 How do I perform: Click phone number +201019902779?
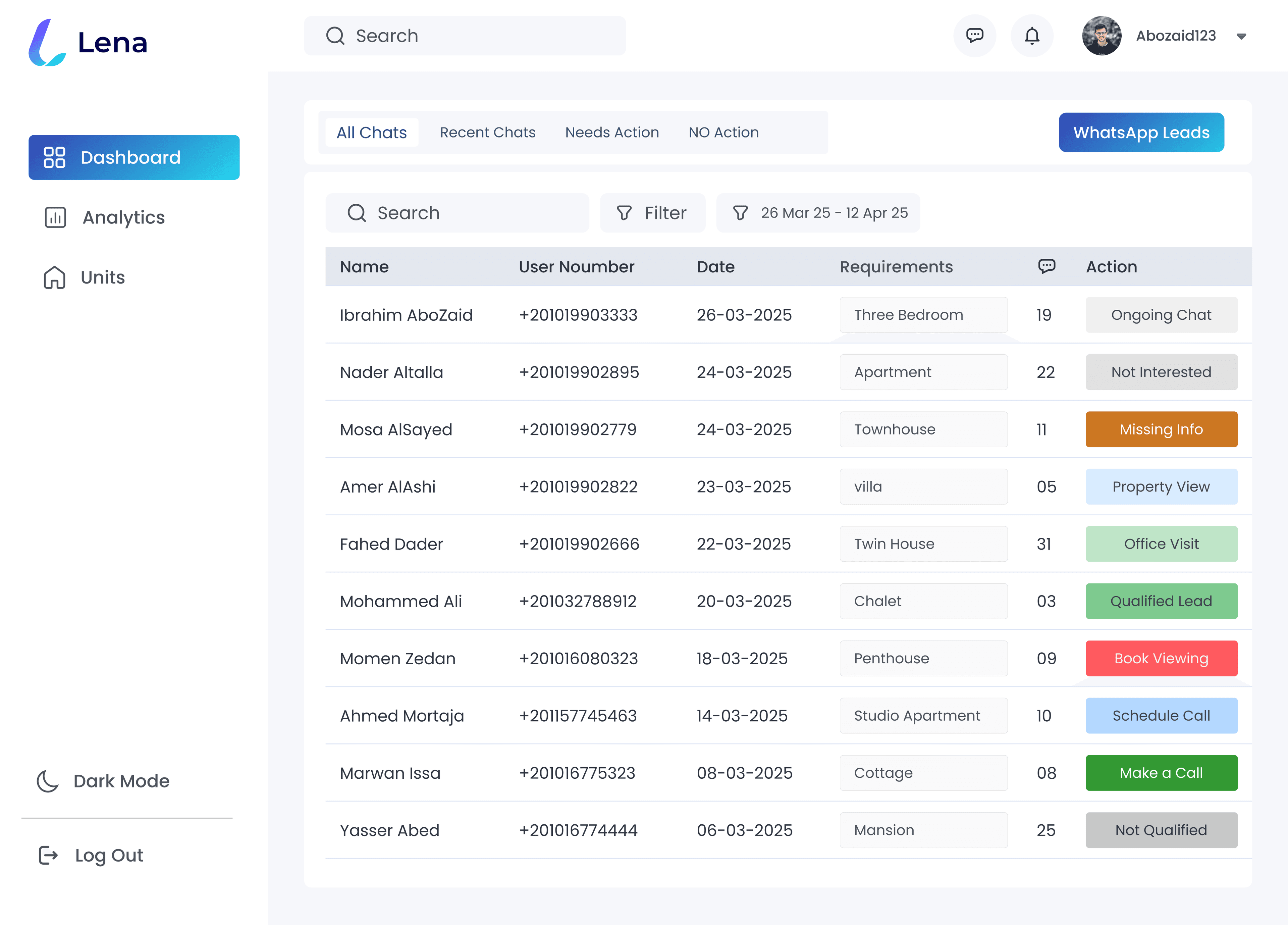(x=578, y=429)
